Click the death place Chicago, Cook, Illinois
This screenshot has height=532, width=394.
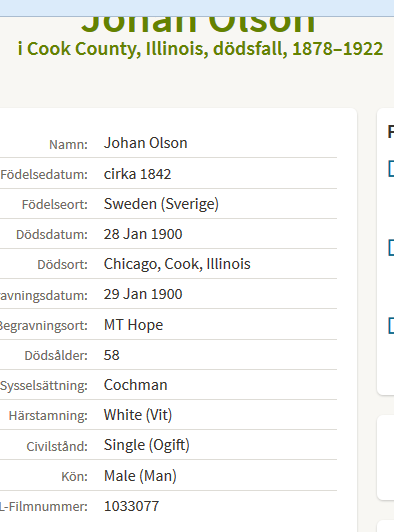[x=177, y=264]
